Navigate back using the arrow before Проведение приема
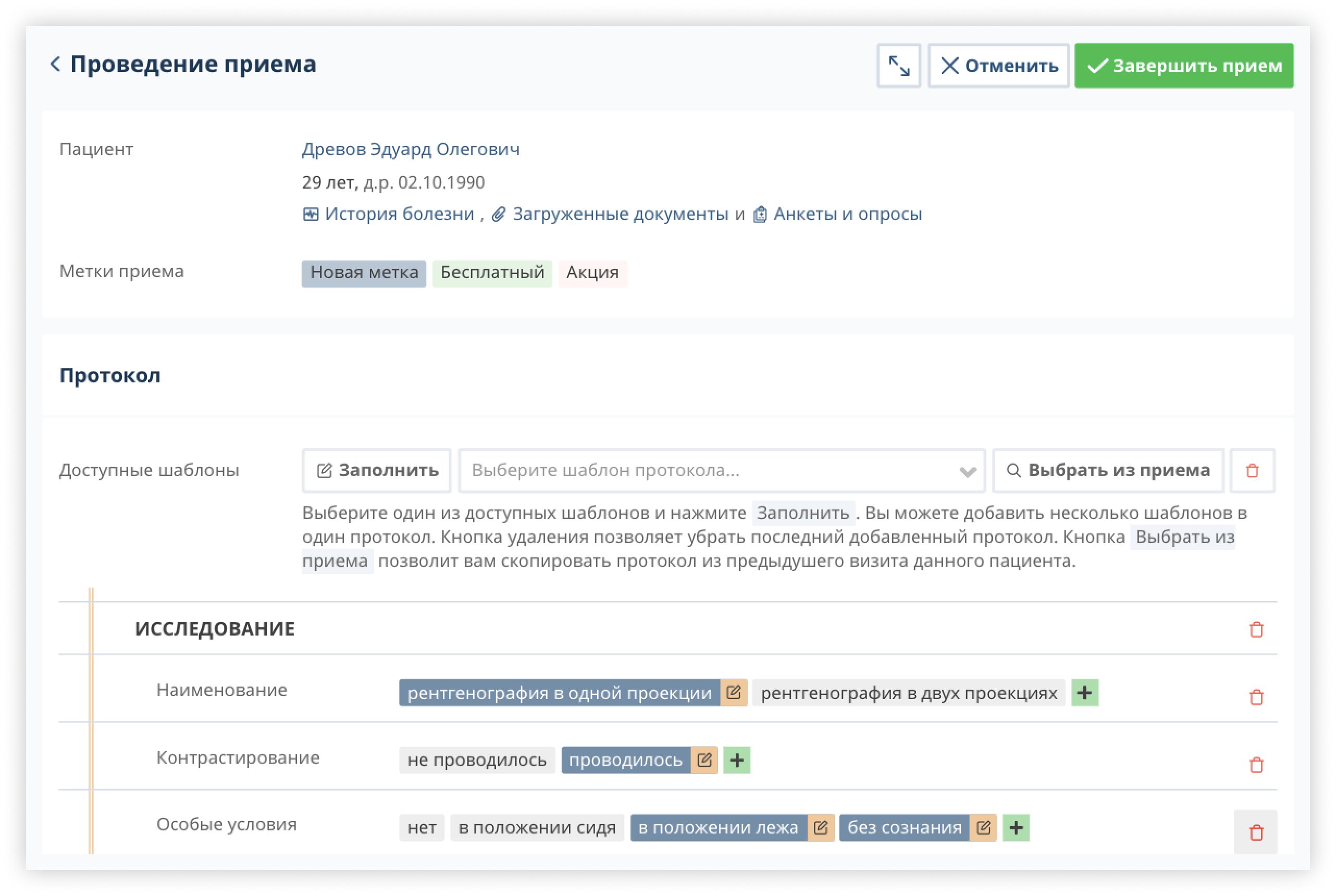 (55, 64)
